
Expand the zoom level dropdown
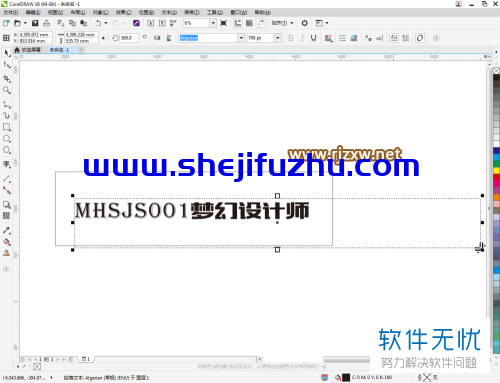pos(213,23)
